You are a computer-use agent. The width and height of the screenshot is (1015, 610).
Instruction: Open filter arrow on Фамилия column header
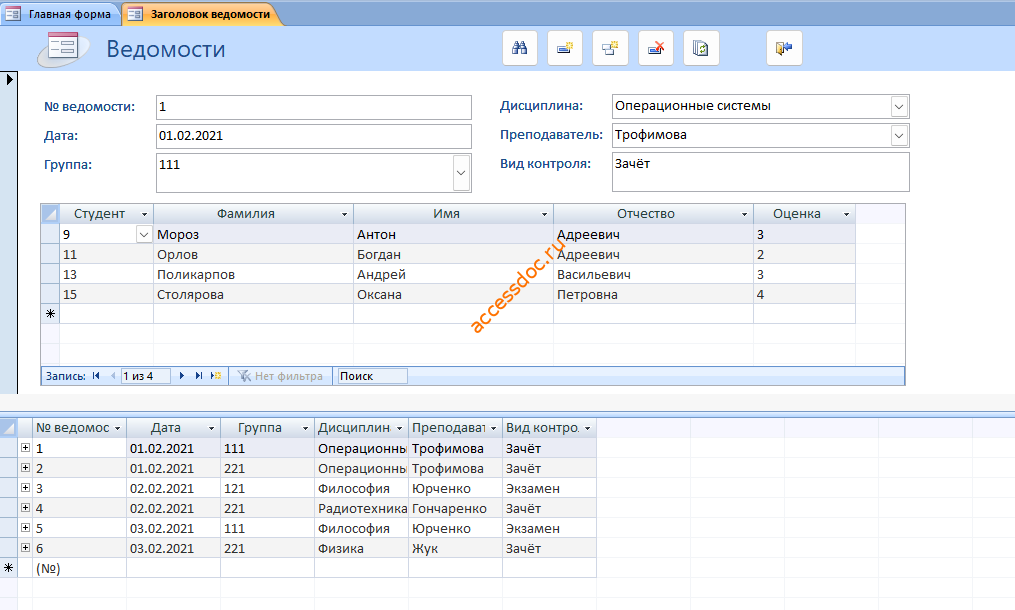344,214
